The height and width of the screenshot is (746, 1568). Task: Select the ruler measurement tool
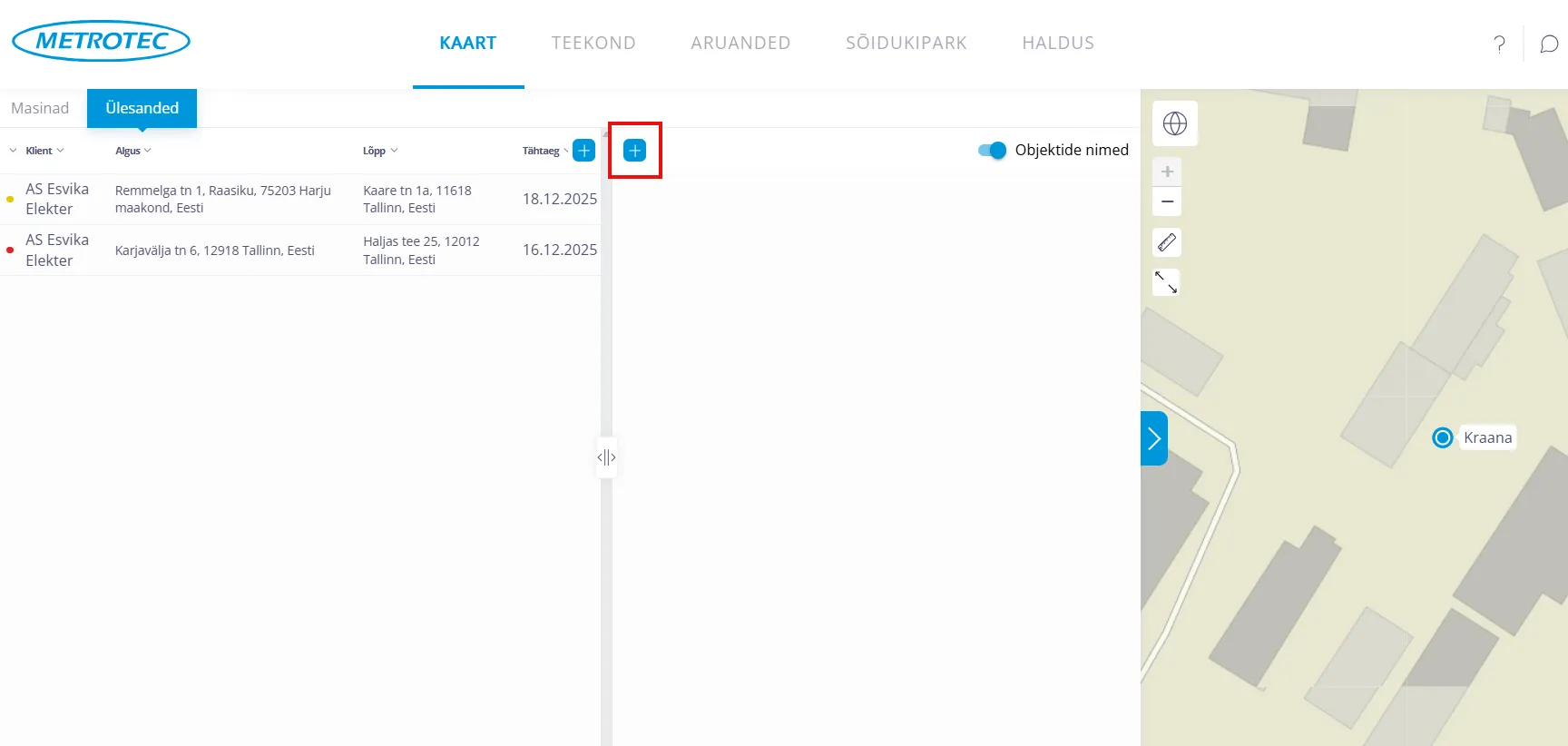1167,242
